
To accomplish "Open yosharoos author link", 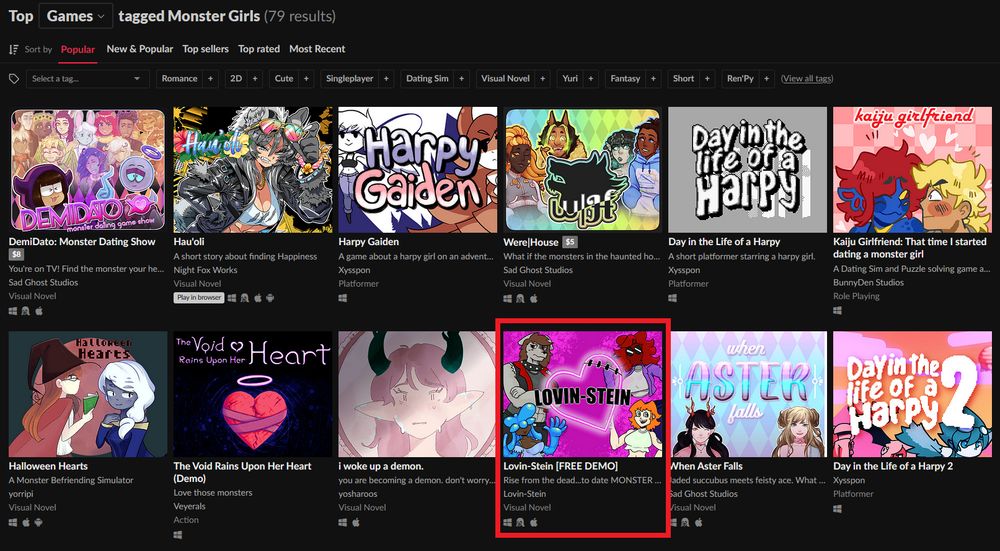I will (357, 494).
